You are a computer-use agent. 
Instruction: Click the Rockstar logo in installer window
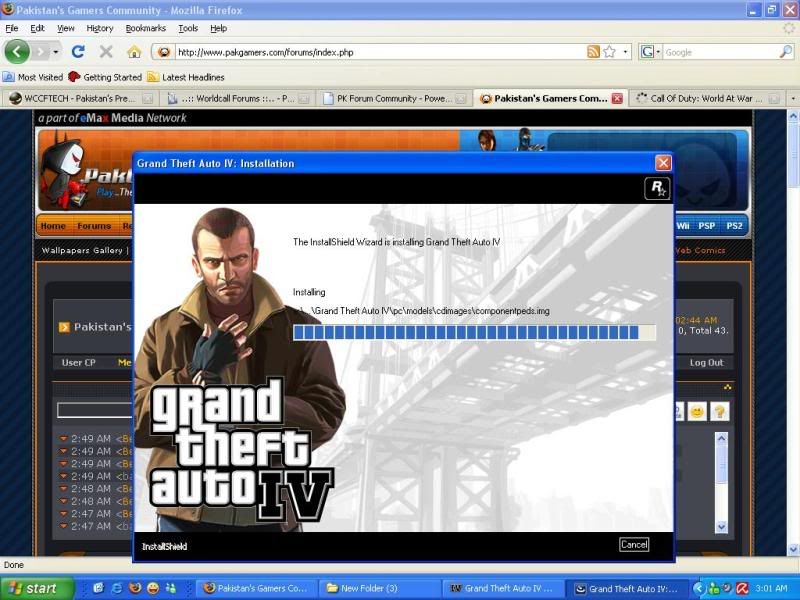tap(657, 189)
